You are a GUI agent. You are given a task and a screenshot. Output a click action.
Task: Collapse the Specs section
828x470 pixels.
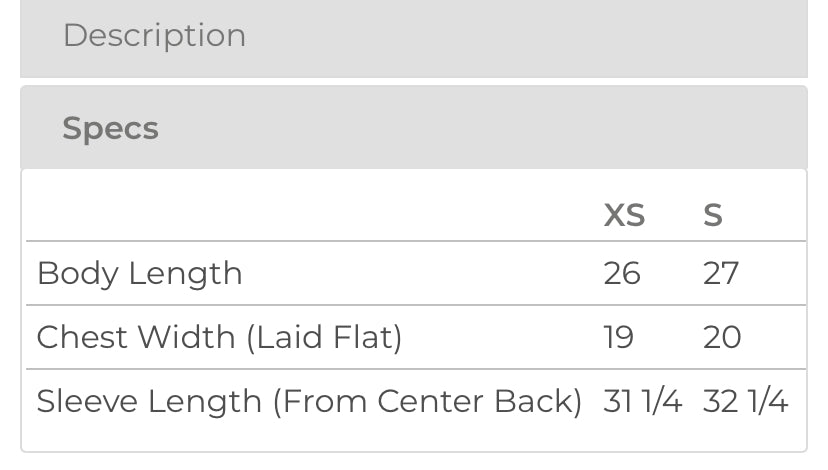413,128
